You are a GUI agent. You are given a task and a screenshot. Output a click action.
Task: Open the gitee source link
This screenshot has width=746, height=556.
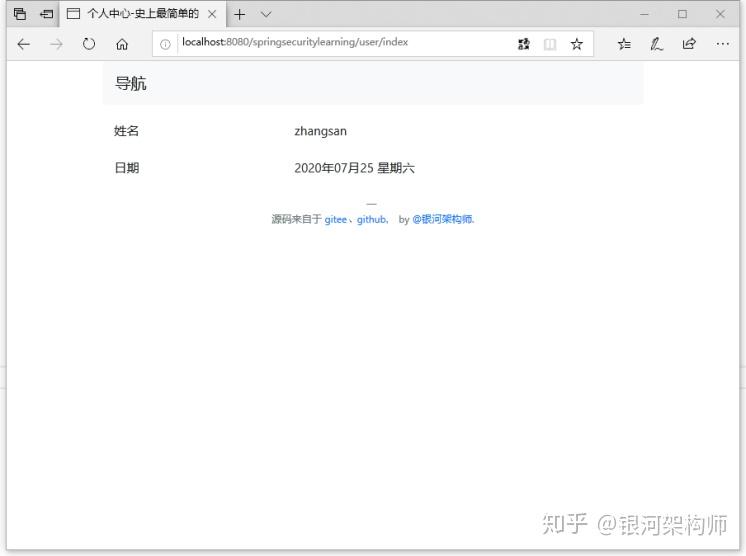(x=335, y=219)
